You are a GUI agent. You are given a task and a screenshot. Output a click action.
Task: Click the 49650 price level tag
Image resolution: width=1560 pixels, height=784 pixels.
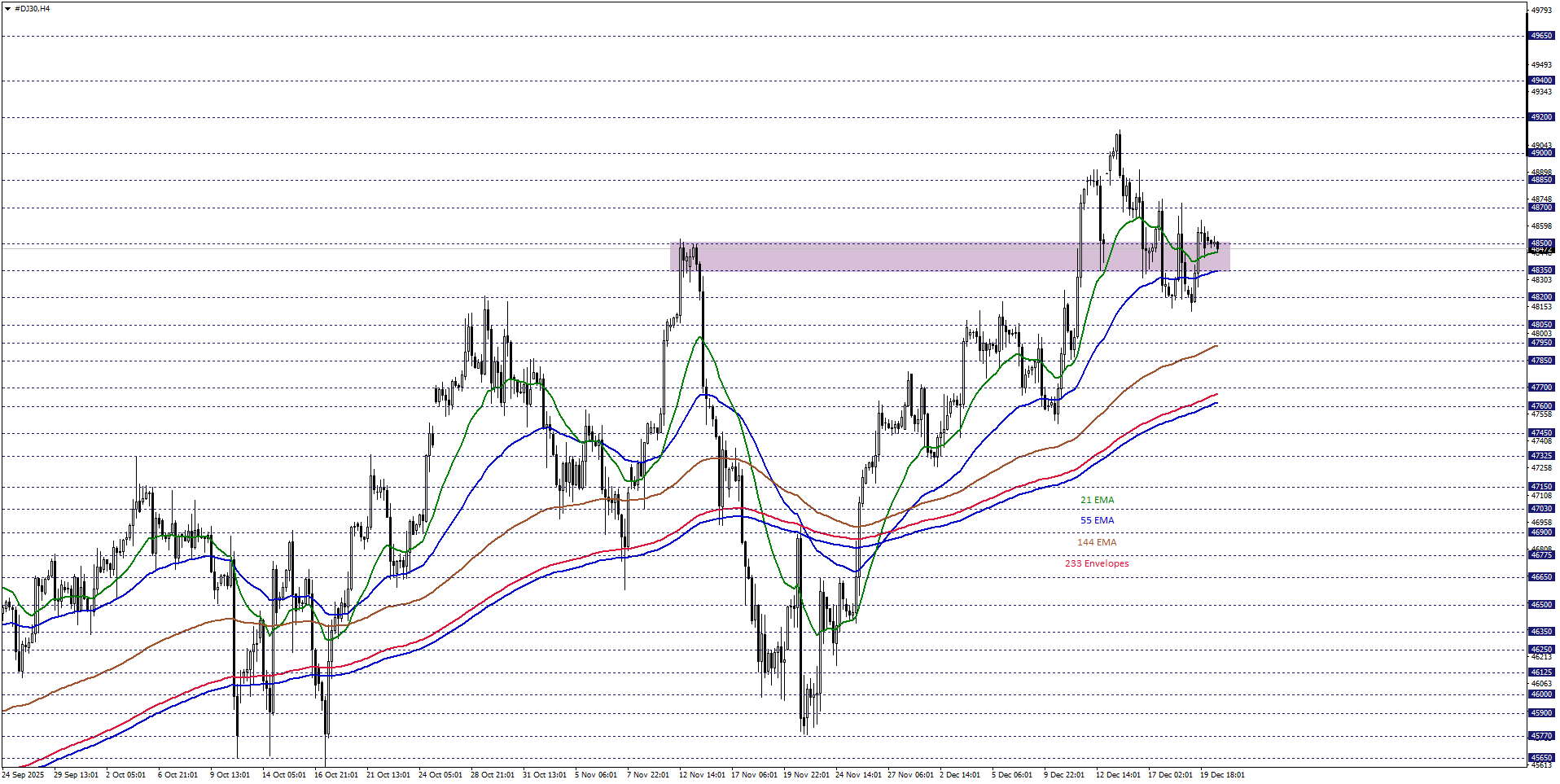tap(1540, 36)
